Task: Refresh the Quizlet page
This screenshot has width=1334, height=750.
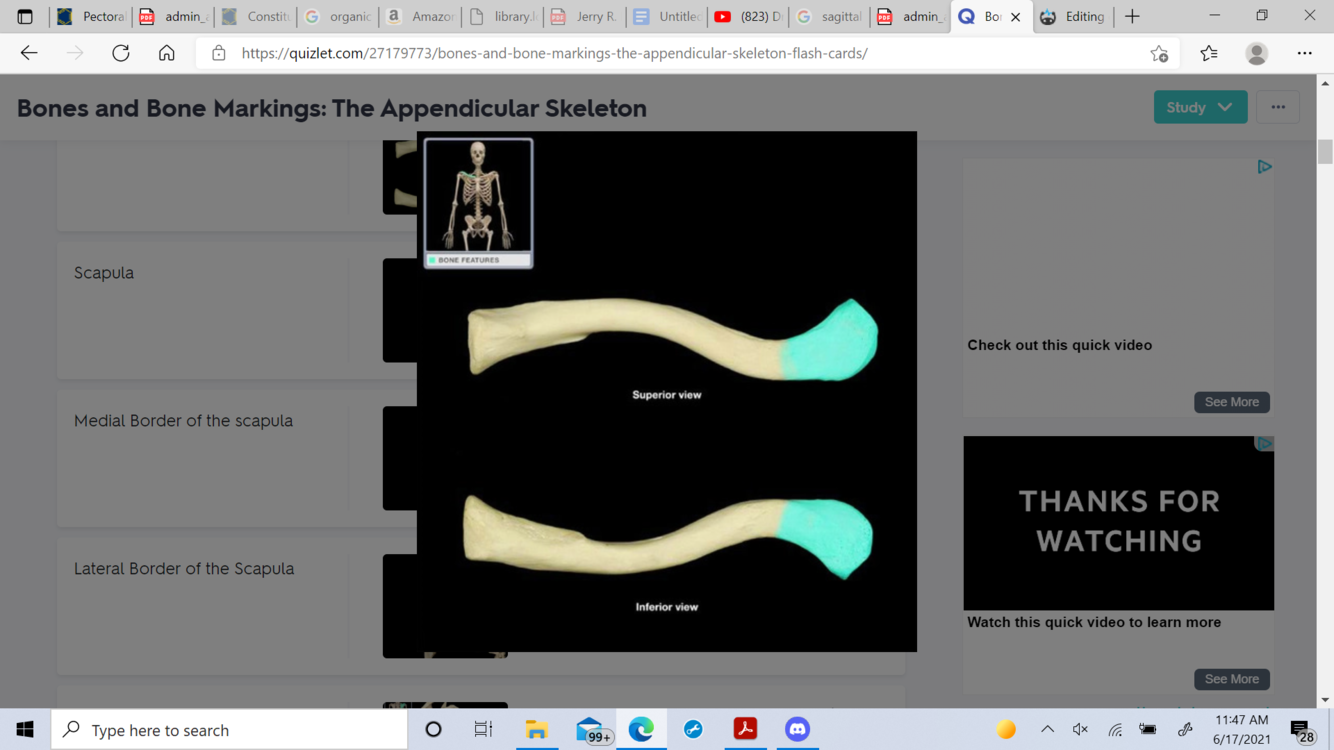Action: (x=121, y=53)
